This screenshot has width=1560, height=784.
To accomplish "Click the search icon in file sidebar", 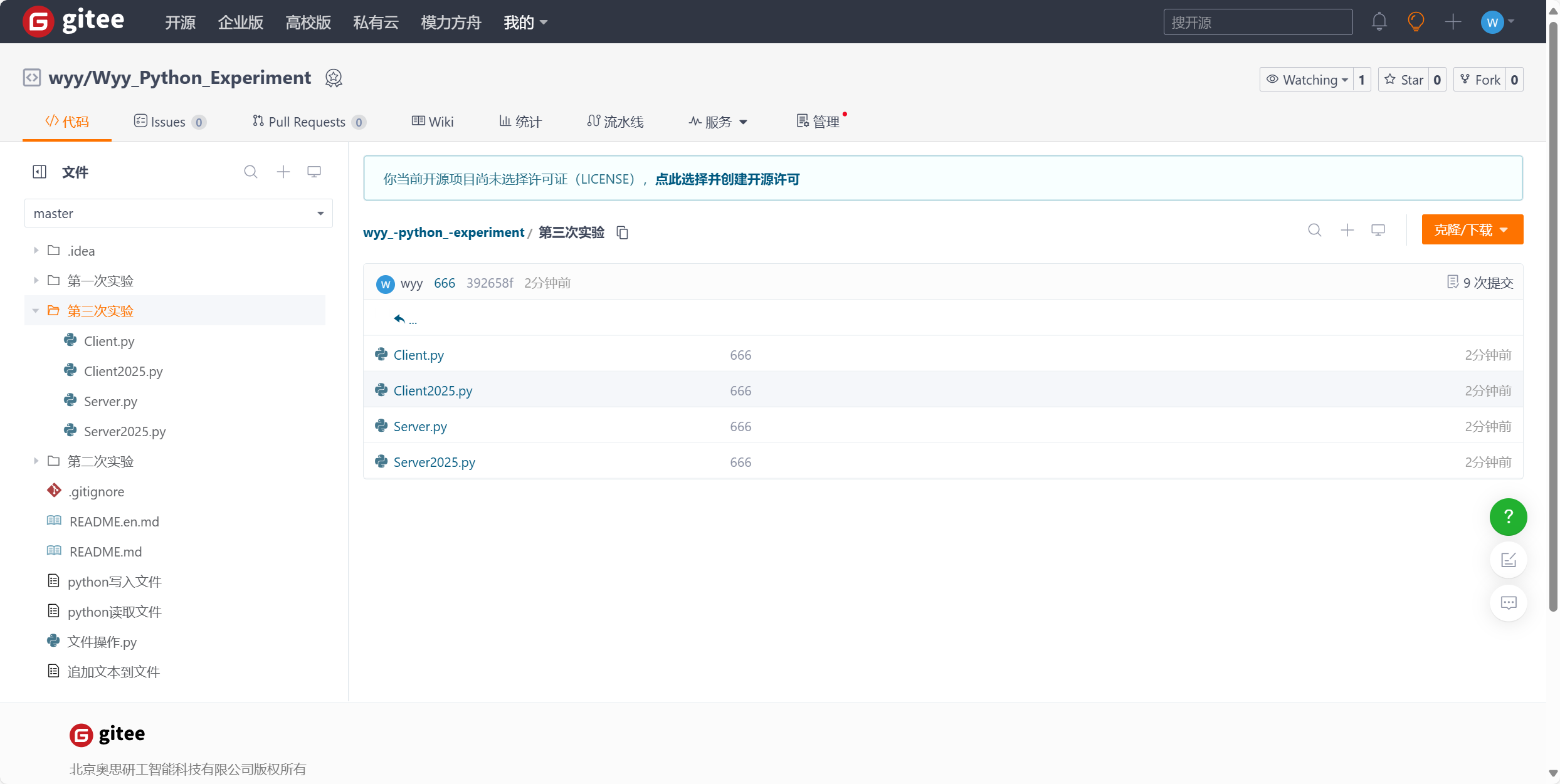I will (x=250, y=172).
